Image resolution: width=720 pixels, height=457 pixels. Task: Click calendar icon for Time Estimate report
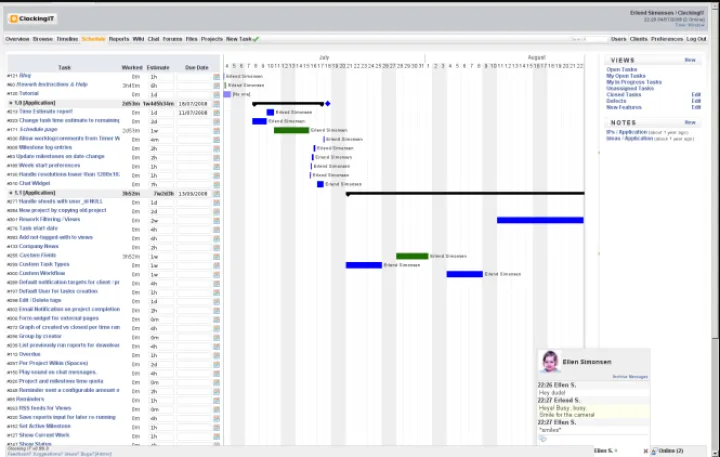[216, 112]
